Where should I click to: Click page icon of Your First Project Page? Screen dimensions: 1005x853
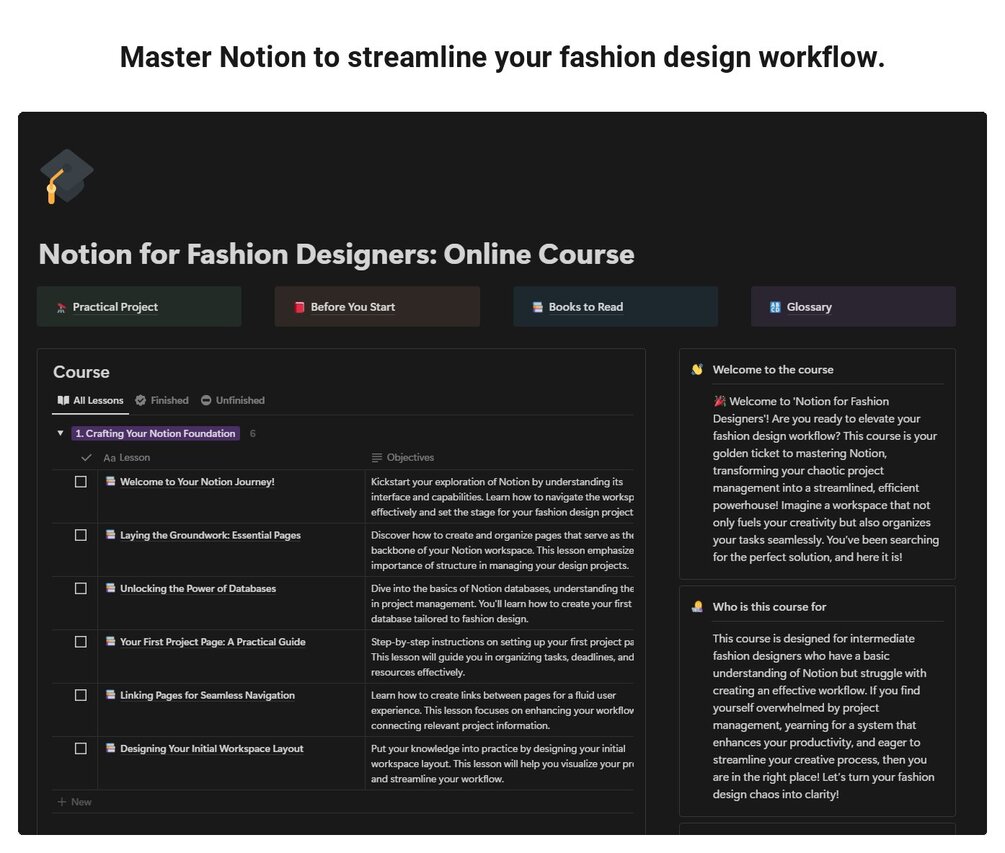coord(111,641)
